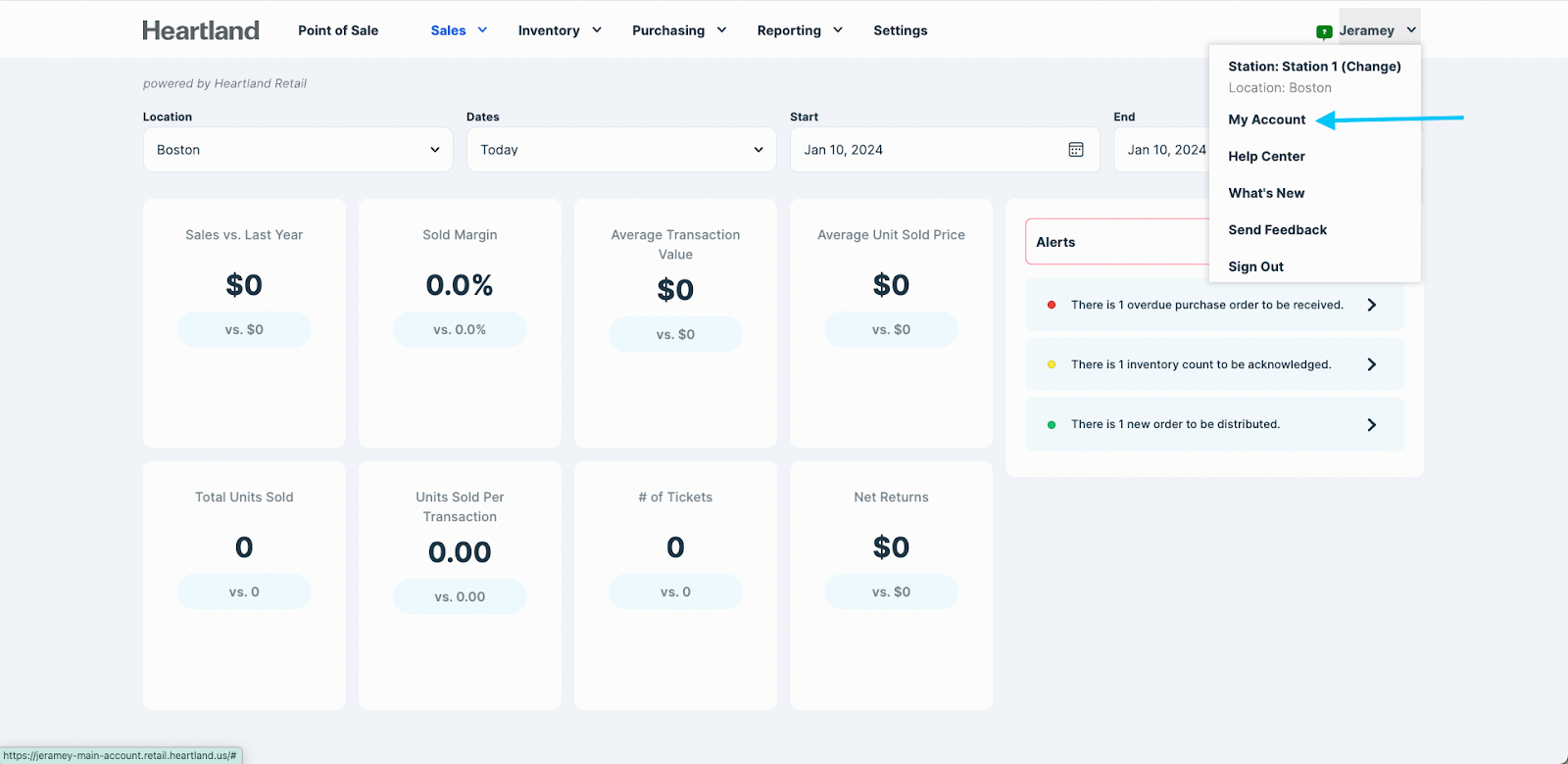Screen dimensions: 1568x764
Task: Select My Account from user menu
Action: (1266, 119)
